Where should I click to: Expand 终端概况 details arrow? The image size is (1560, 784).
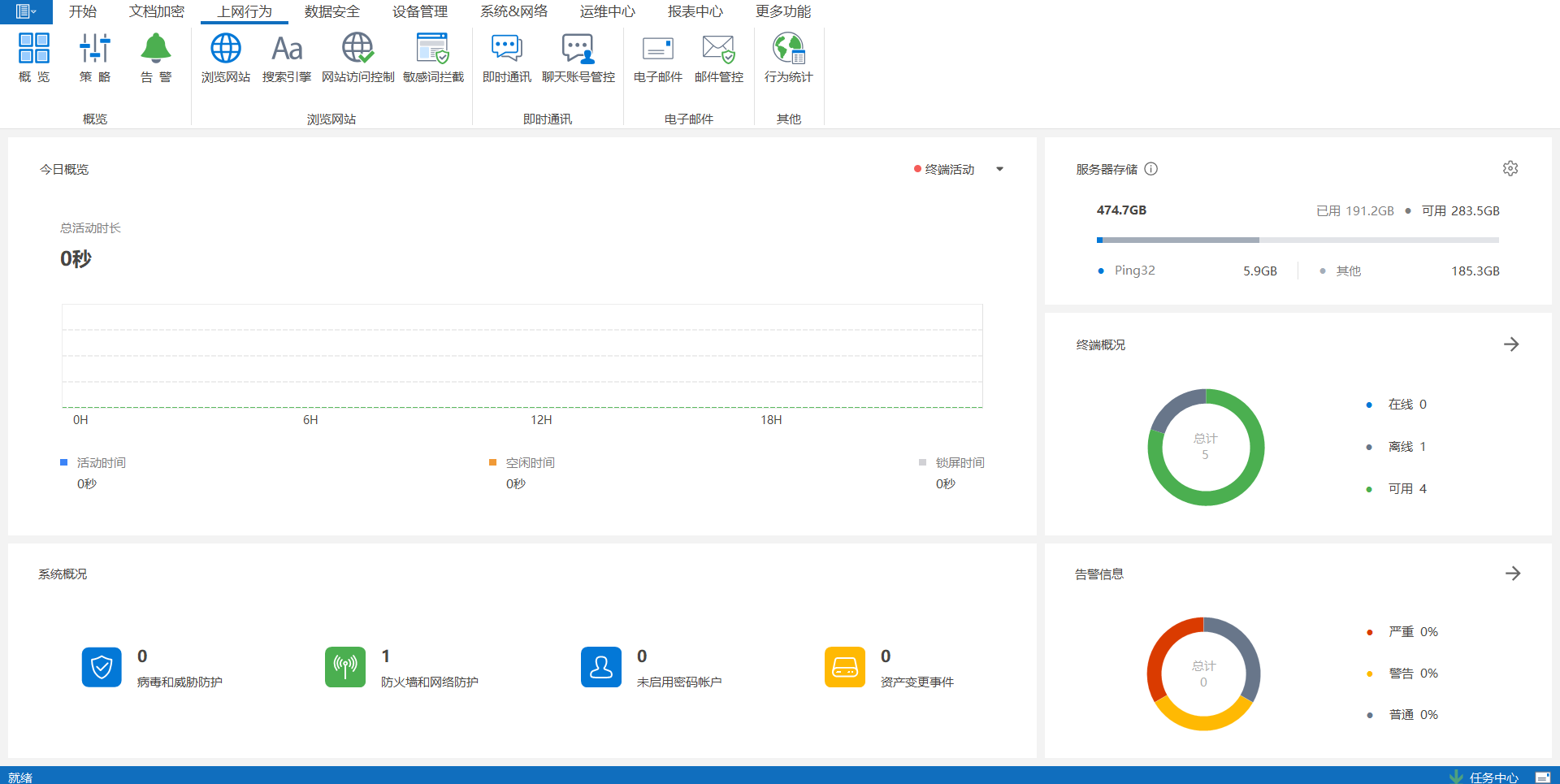pos(1511,344)
